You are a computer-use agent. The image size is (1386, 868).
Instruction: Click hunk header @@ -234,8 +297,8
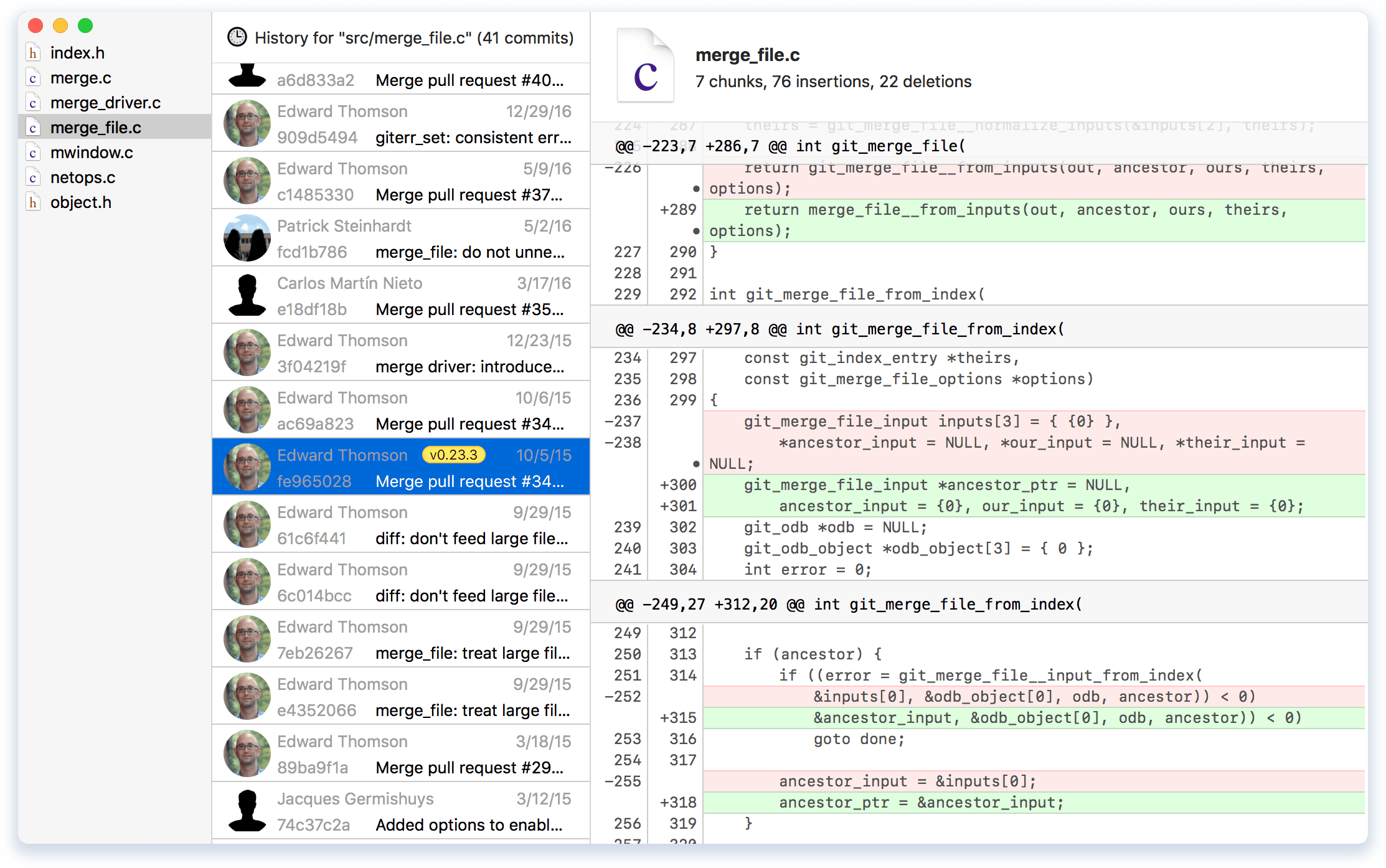[x=839, y=329]
